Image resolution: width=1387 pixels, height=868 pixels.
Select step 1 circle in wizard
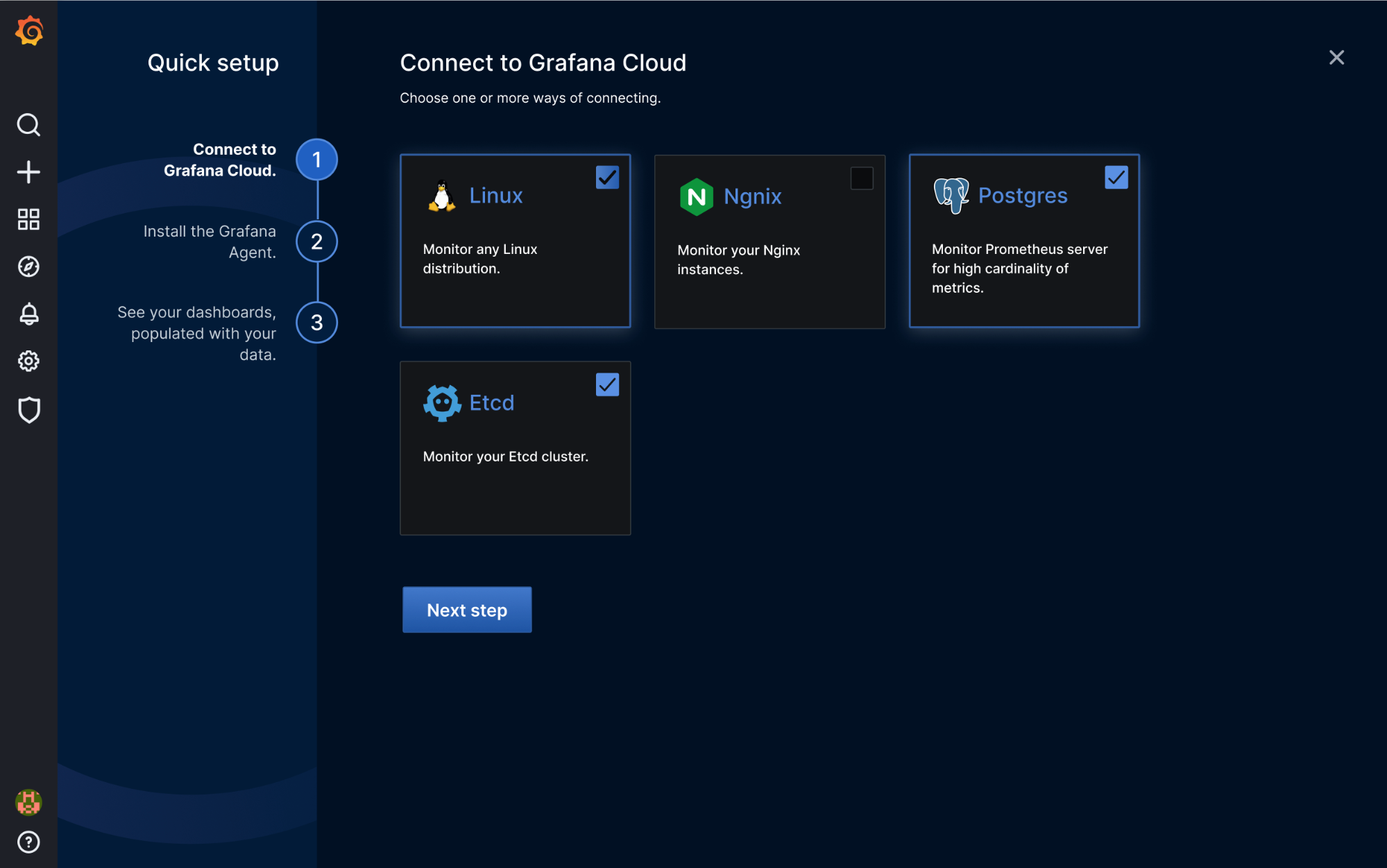(x=317, y=160)
